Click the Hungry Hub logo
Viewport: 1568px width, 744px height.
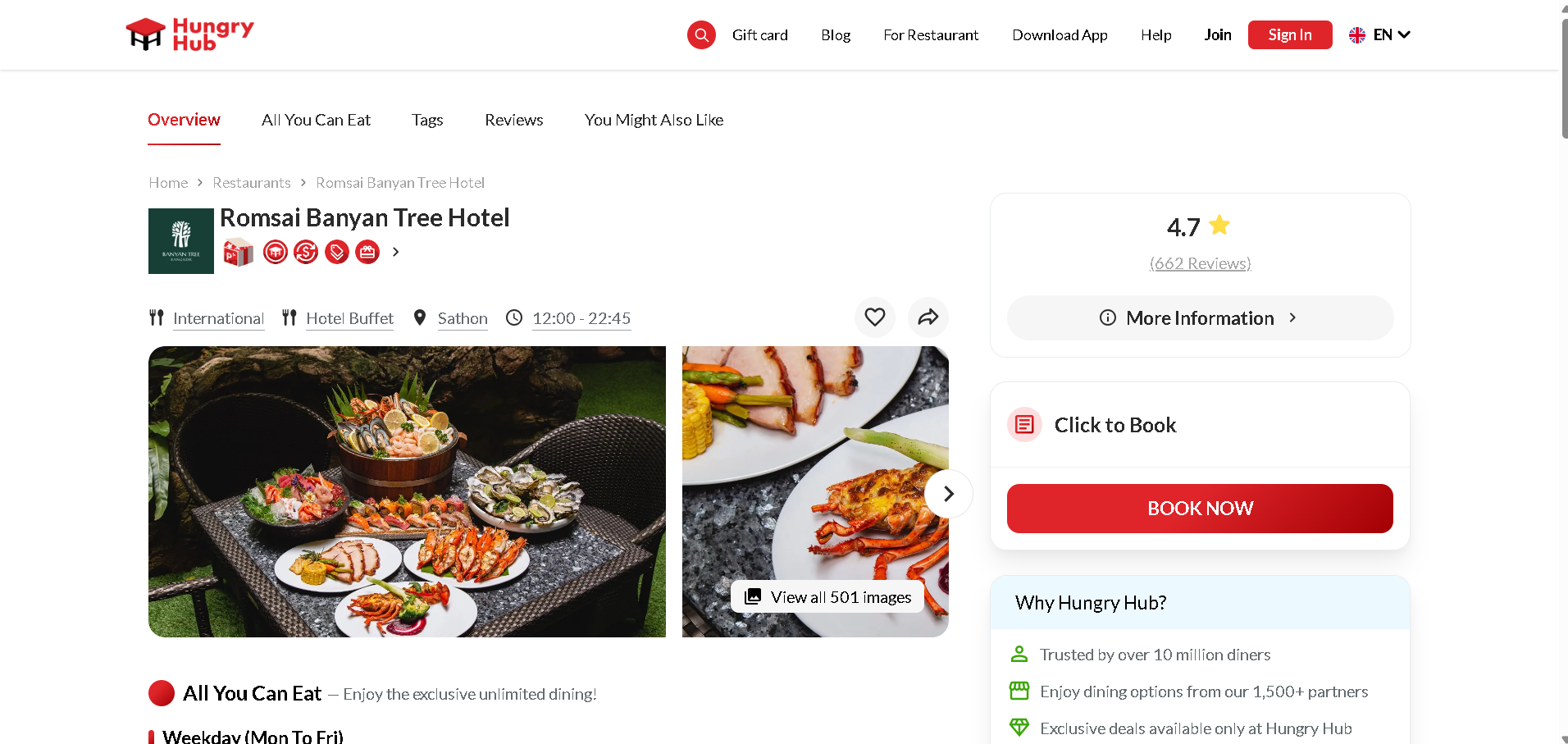(x=189, y=34)
